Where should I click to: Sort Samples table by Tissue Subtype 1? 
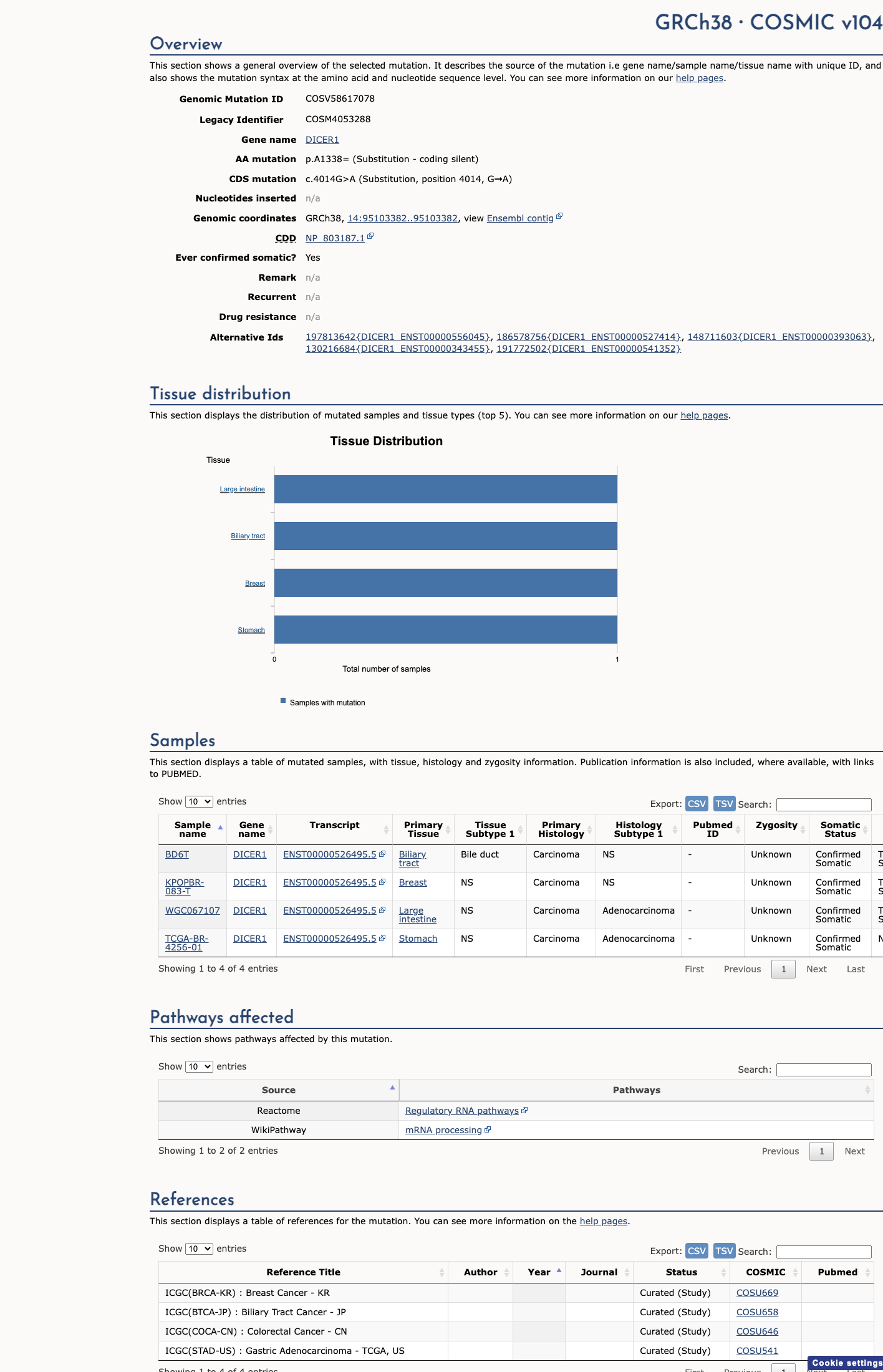(x=490, y=829)
